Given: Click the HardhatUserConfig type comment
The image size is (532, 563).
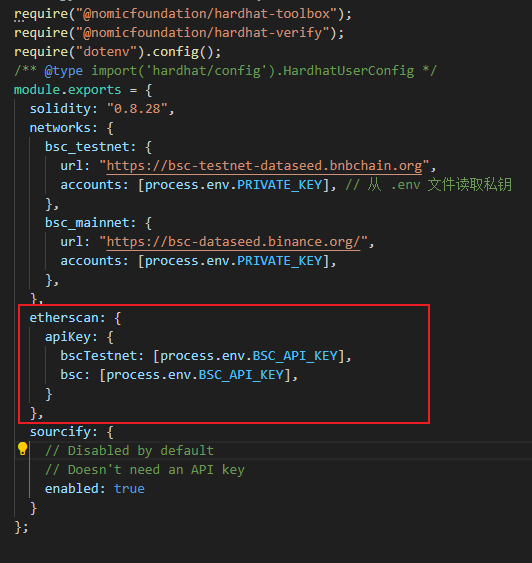Looking at the screenshot, I should (x=225, y=71).
